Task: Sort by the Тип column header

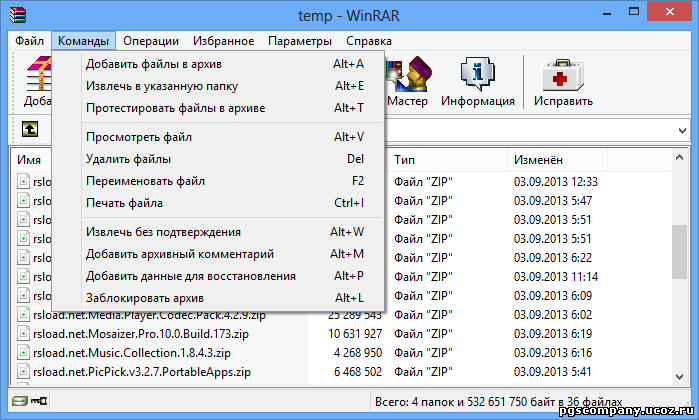Action: 447,160
